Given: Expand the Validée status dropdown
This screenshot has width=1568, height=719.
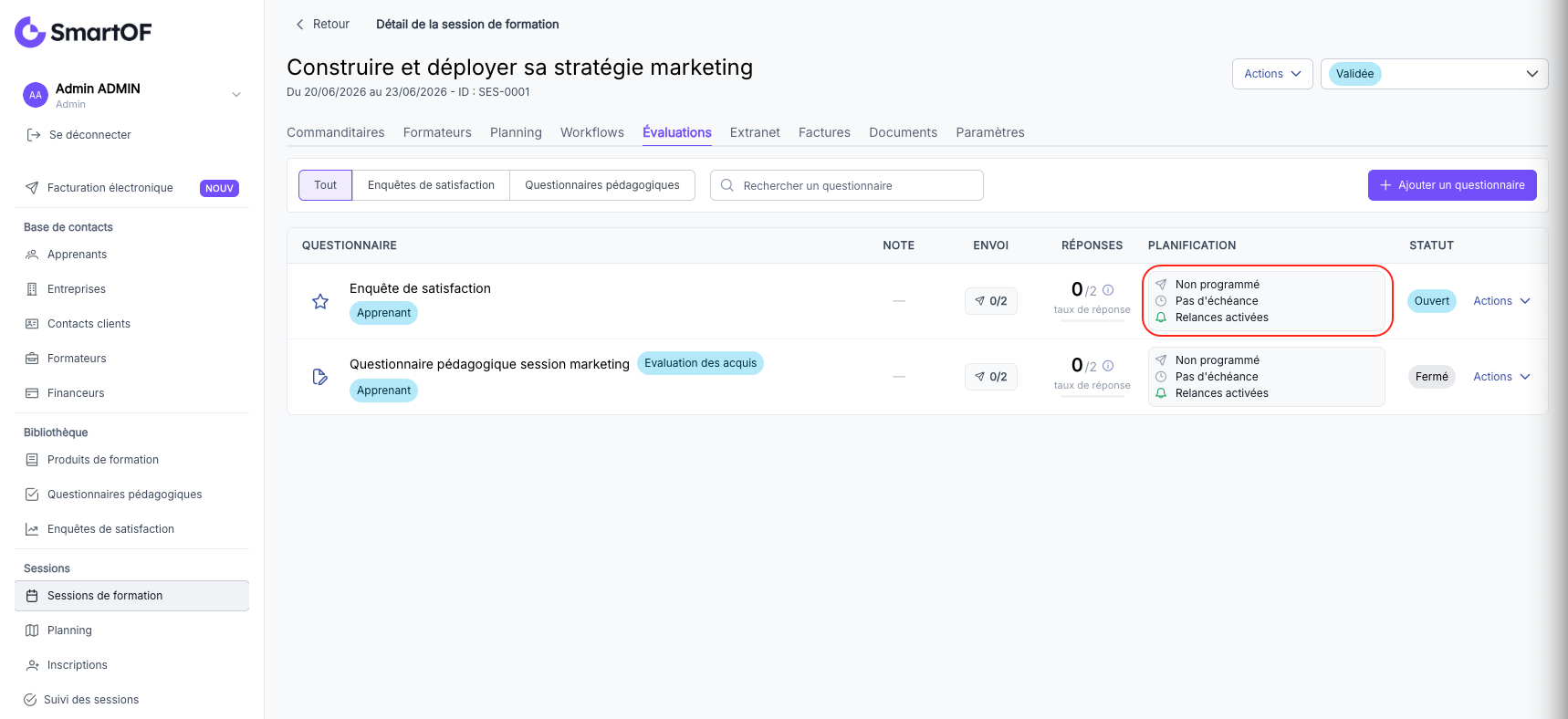Looking at the screenshot, I should (x=1434, y=74).
